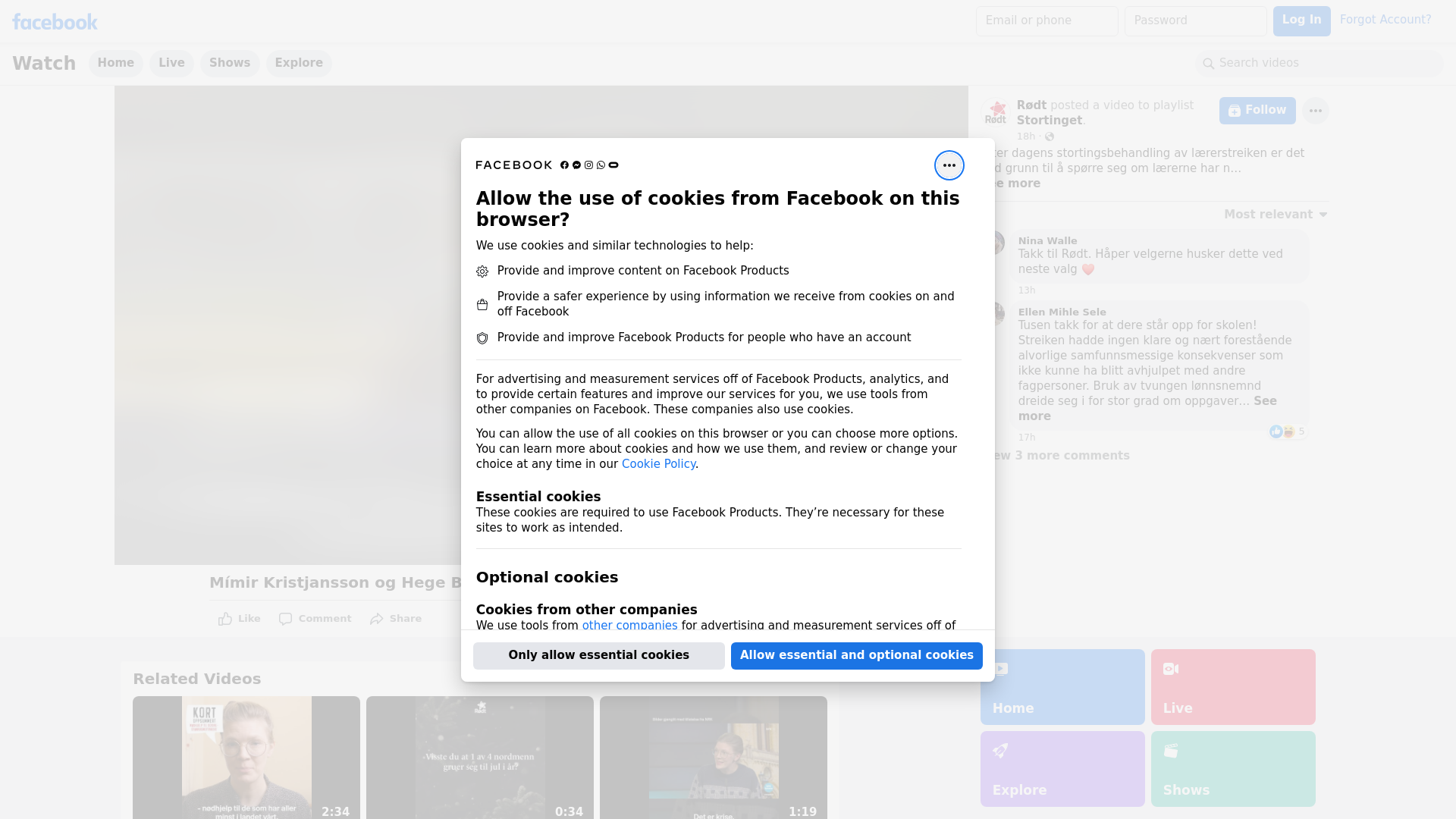1456x819 pixels.
Task: Open the three-dot menu in cookie dialog
Action: click(949, 165)
